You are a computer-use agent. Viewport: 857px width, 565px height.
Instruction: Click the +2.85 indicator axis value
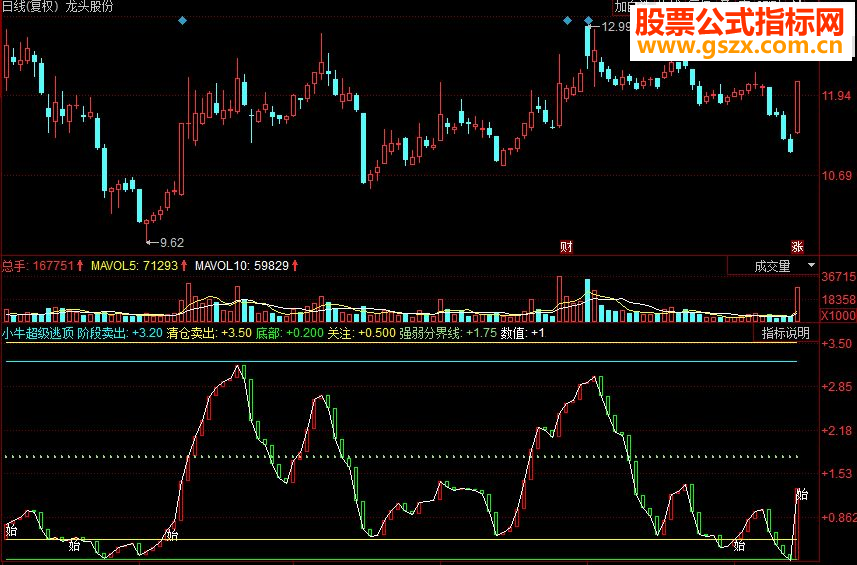tap(837, 387)
